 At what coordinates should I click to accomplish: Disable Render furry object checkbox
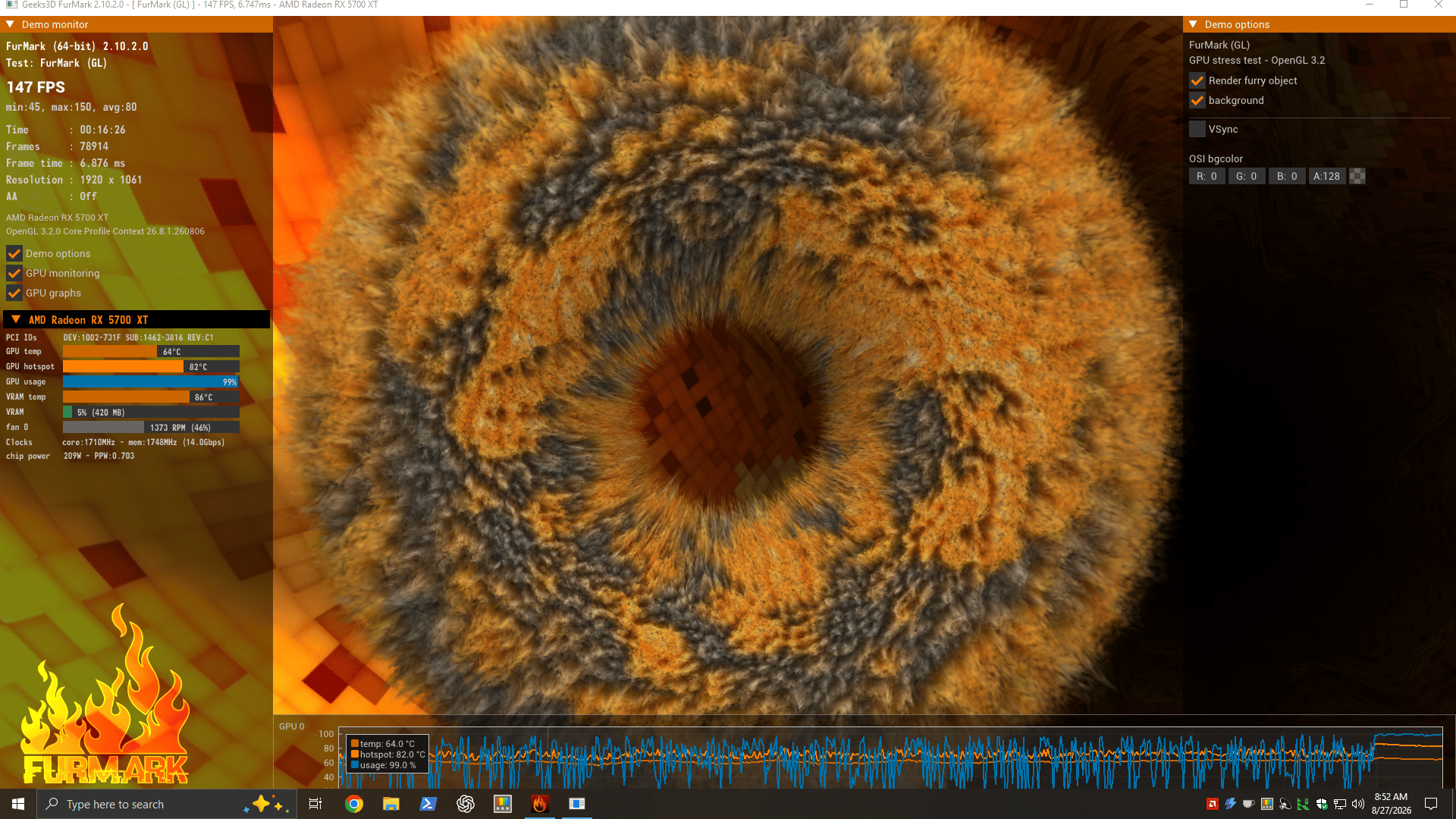click(x=1197, y=80)
